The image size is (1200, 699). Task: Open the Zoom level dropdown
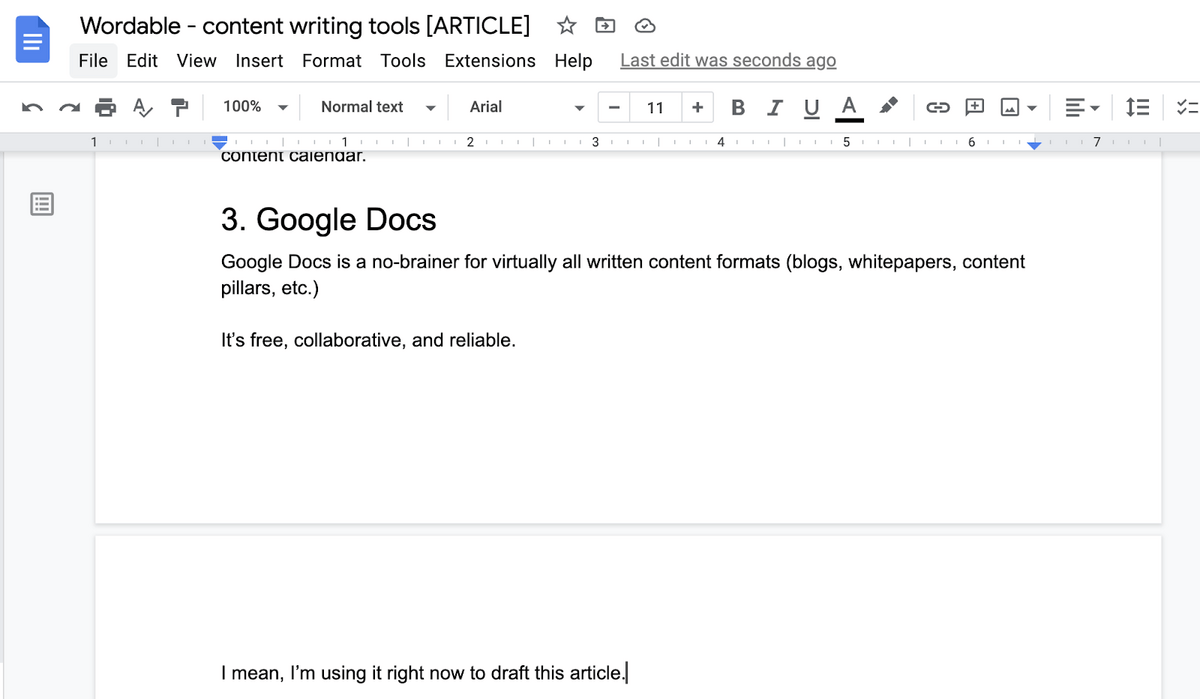[253, 107]
